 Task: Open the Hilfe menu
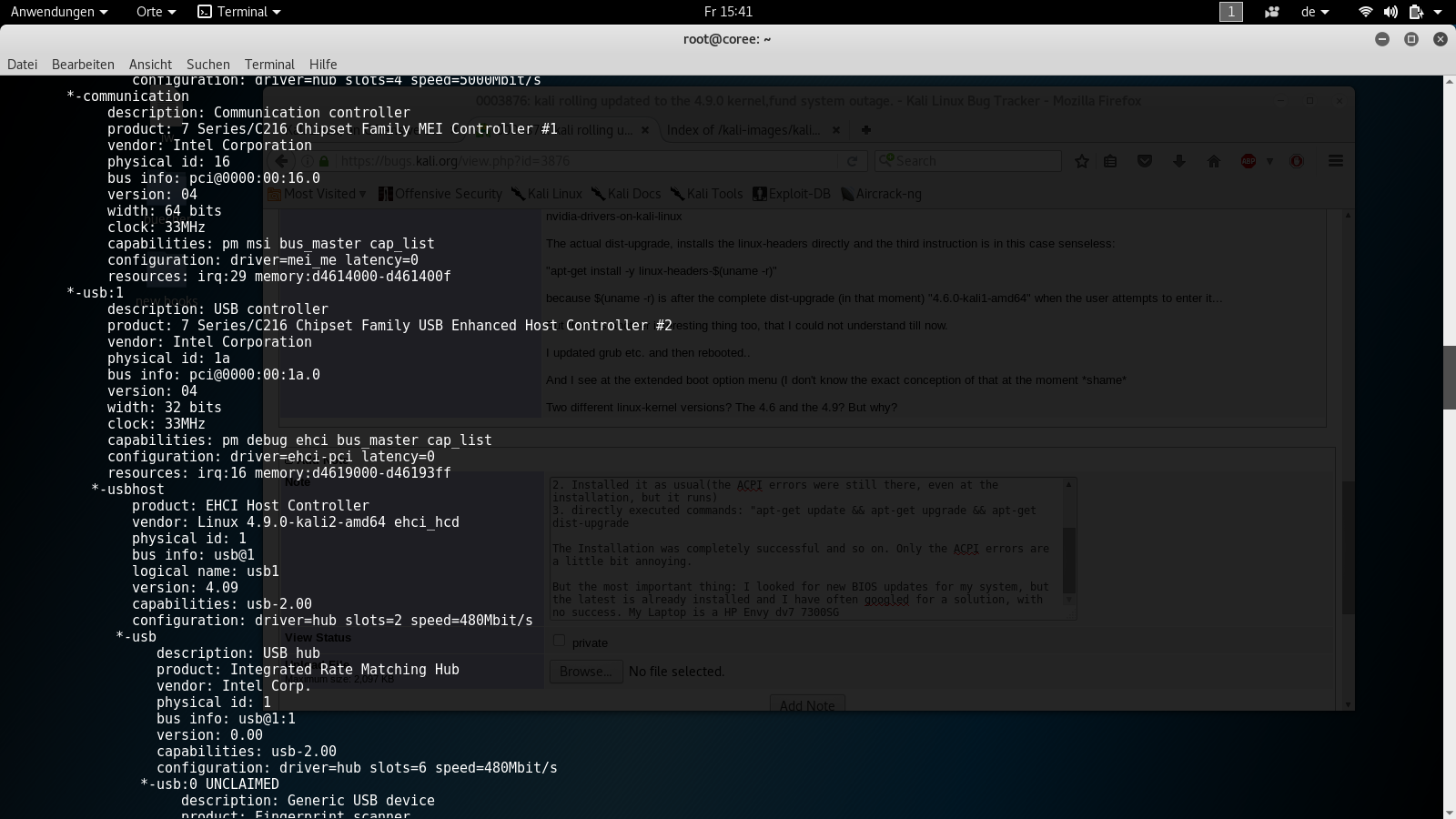point(323,65)
